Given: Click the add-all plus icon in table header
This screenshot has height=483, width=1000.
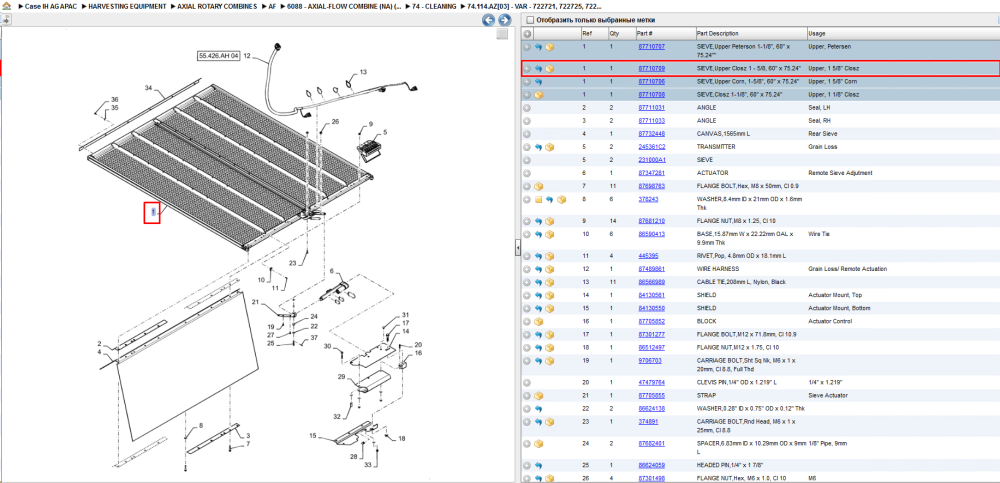Looking at the screenshot, I should [x=527, y=34].
